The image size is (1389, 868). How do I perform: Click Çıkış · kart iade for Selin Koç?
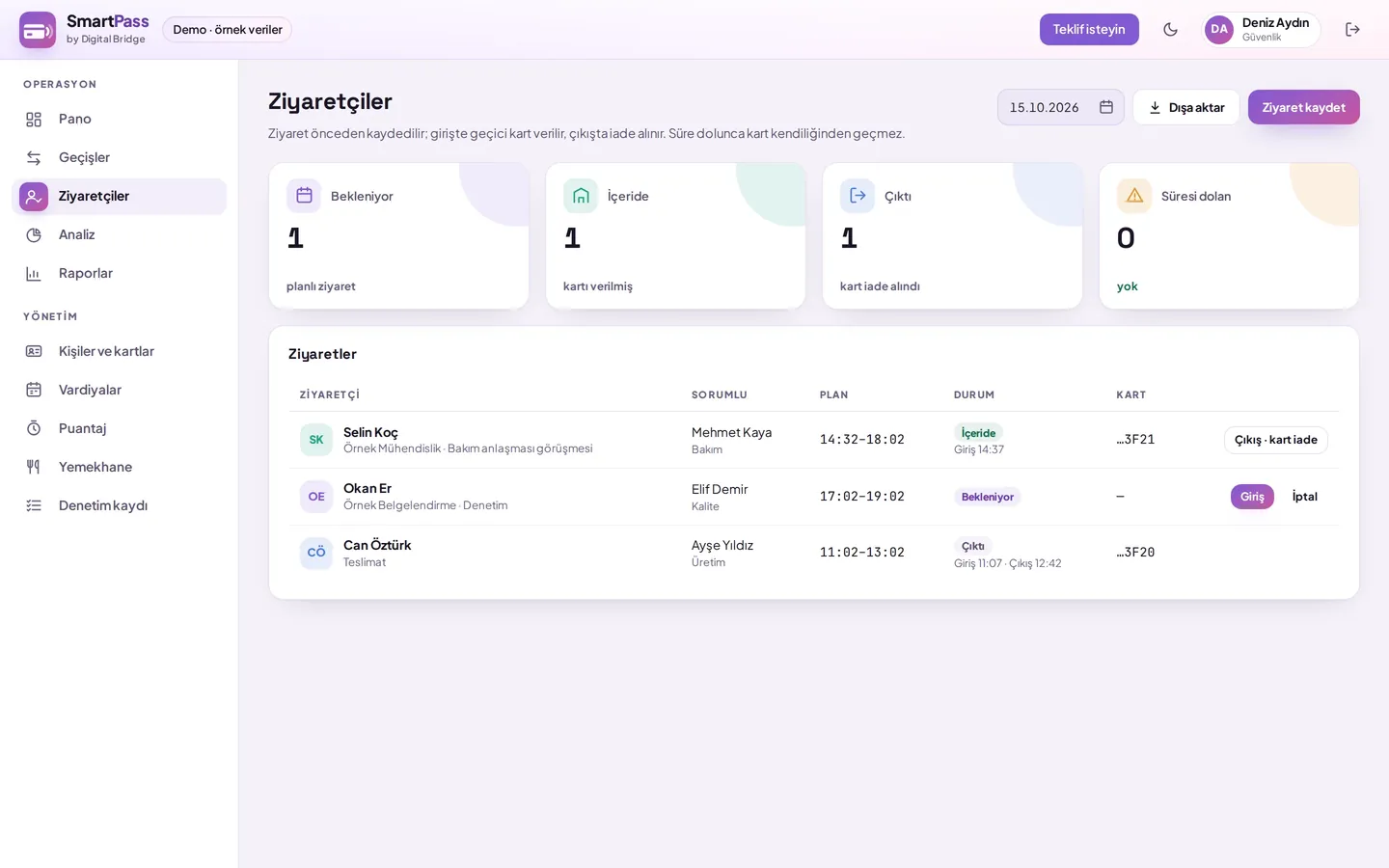click(1276, 440)
